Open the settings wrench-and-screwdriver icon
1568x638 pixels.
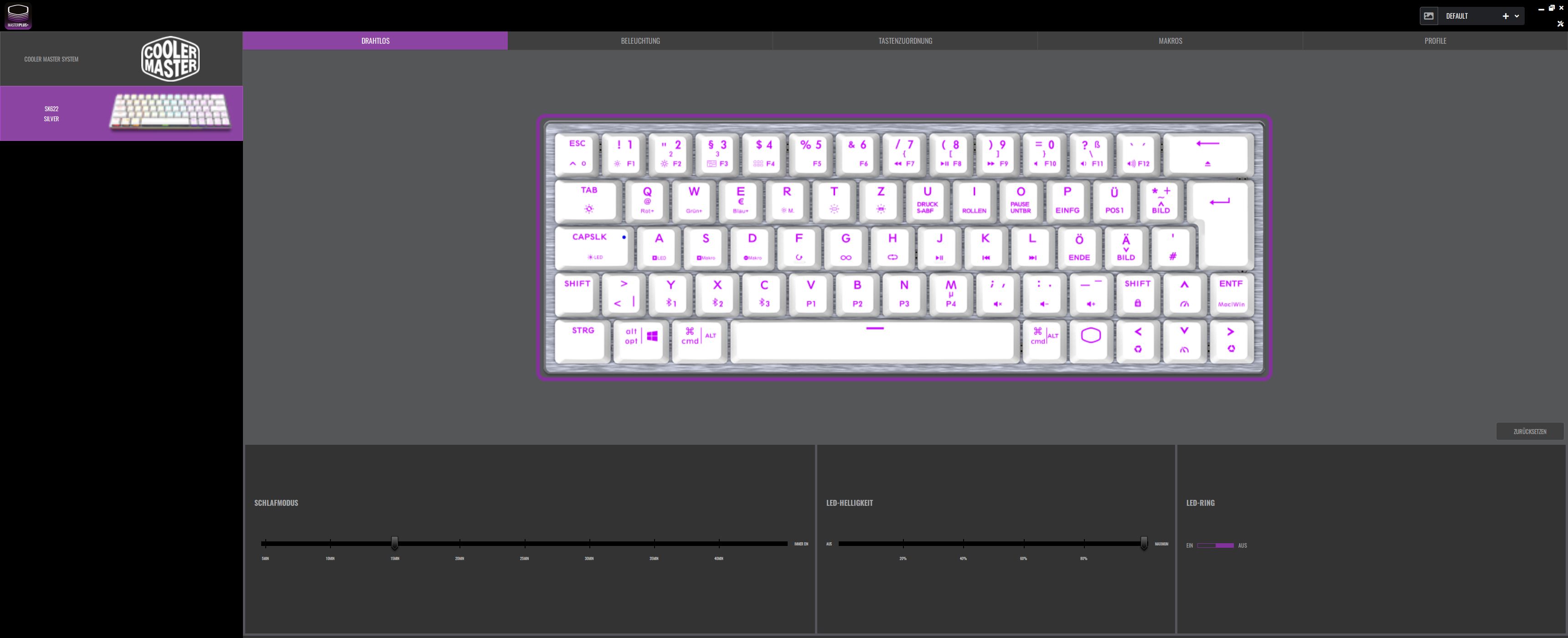pyautogui.click(x=1560, y=24)
